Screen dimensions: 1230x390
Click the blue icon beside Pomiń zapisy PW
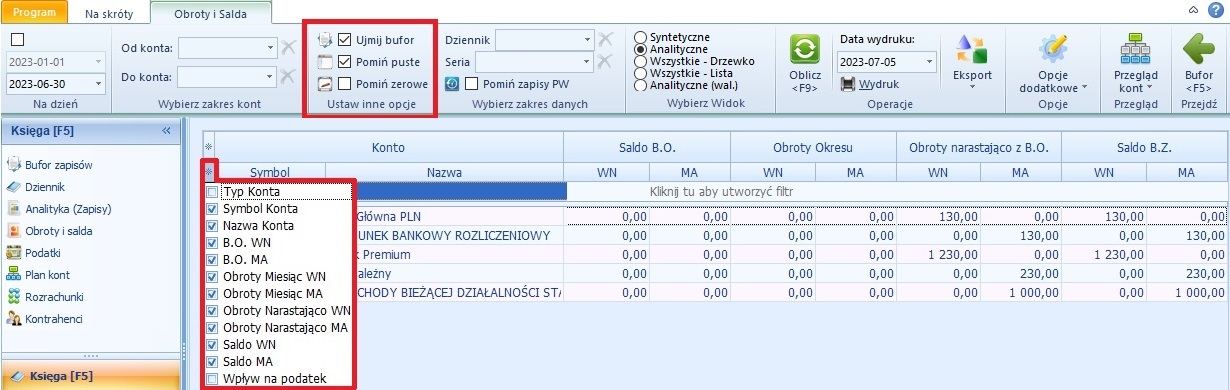[x=452, y=84]
